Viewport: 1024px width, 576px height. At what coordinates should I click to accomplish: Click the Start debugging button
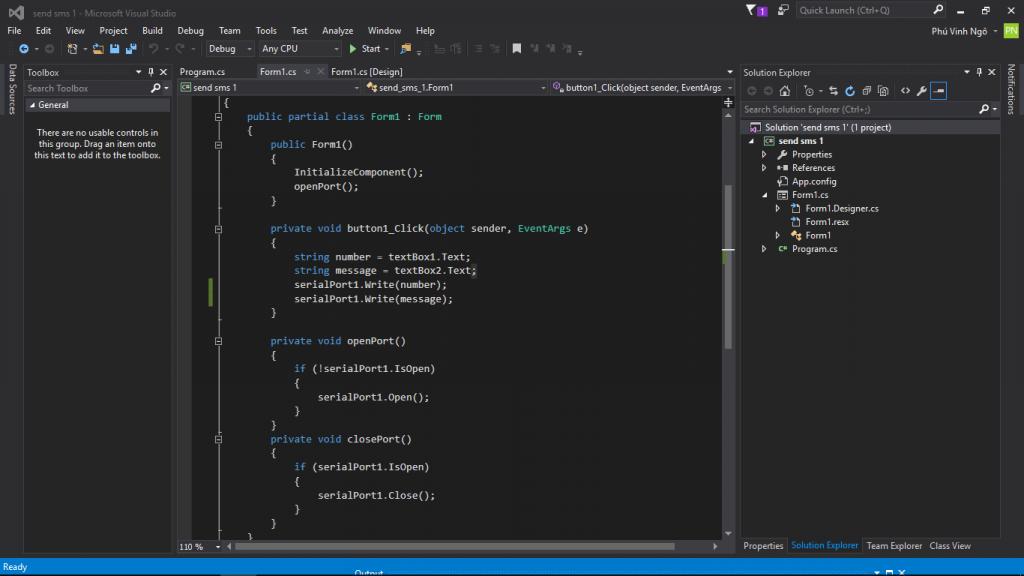pos(365,48)
